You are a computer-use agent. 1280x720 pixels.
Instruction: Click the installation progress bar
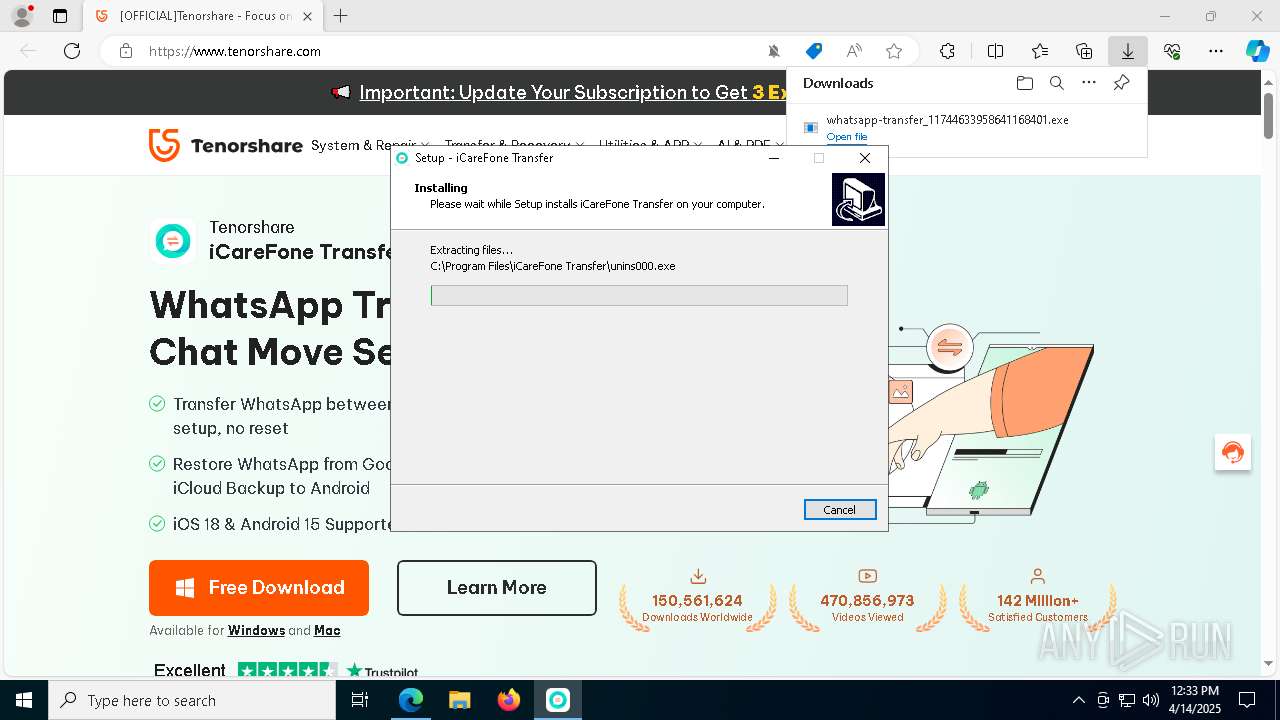[639, 295]
